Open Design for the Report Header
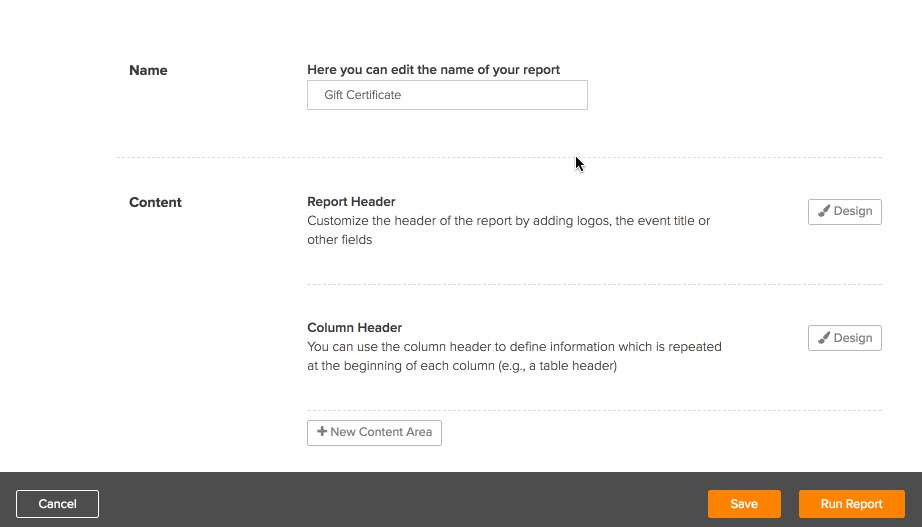Image resolution: width=922 pixels, height=527 pixels. pos(844,212)
